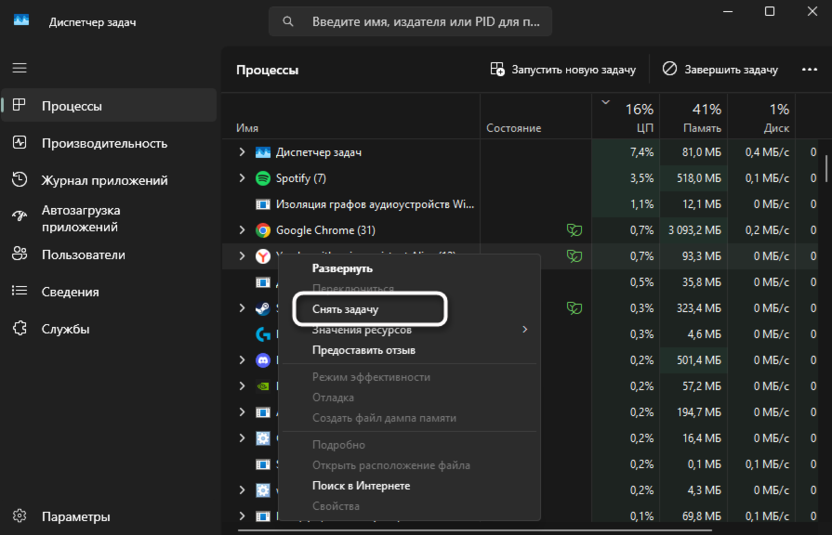Open Параметры settings gear
This screenshot has width=832, height=535.
tap(20, 517)
